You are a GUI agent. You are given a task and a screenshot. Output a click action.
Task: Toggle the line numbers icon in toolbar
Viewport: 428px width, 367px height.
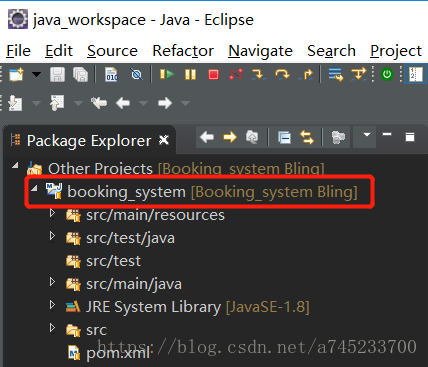click(416, 74)
